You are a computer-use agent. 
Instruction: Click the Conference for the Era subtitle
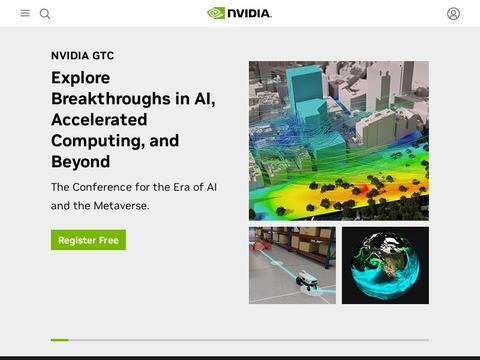coord(134,196)
